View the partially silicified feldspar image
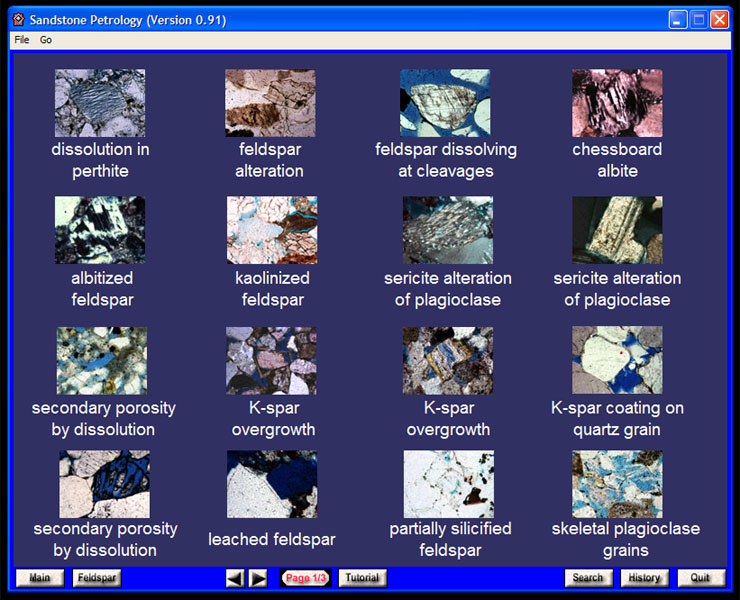 point(449,484)
